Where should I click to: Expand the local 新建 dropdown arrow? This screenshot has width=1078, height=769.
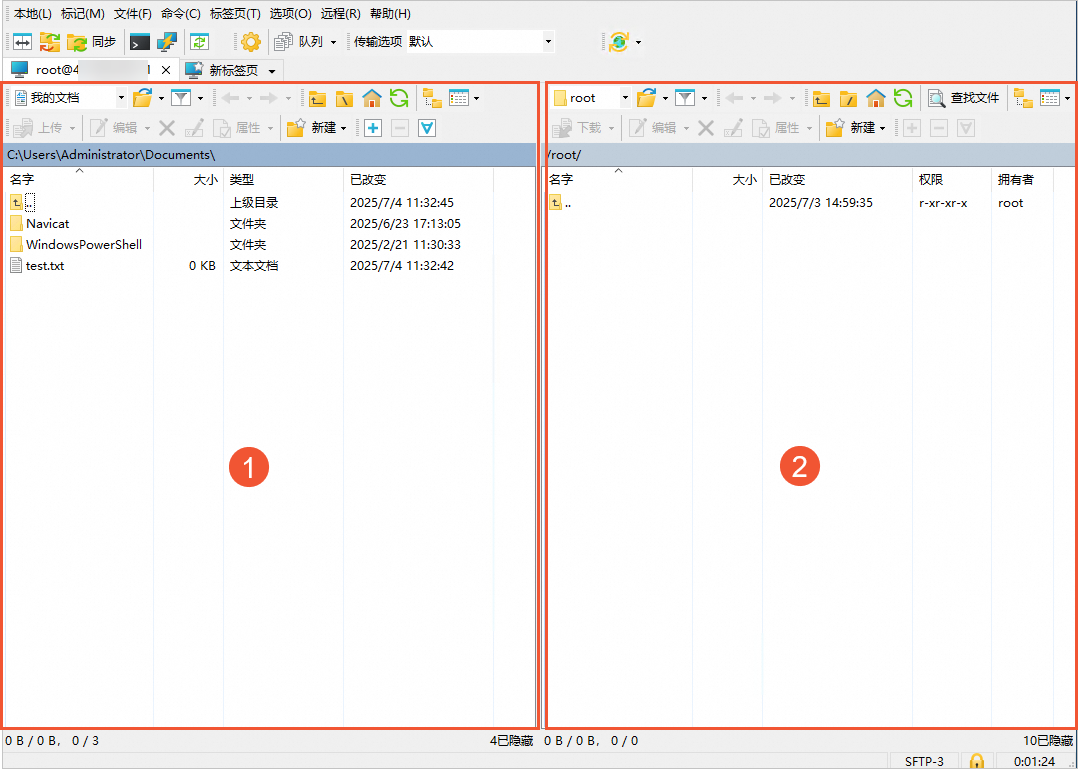(x=344, y=128)
